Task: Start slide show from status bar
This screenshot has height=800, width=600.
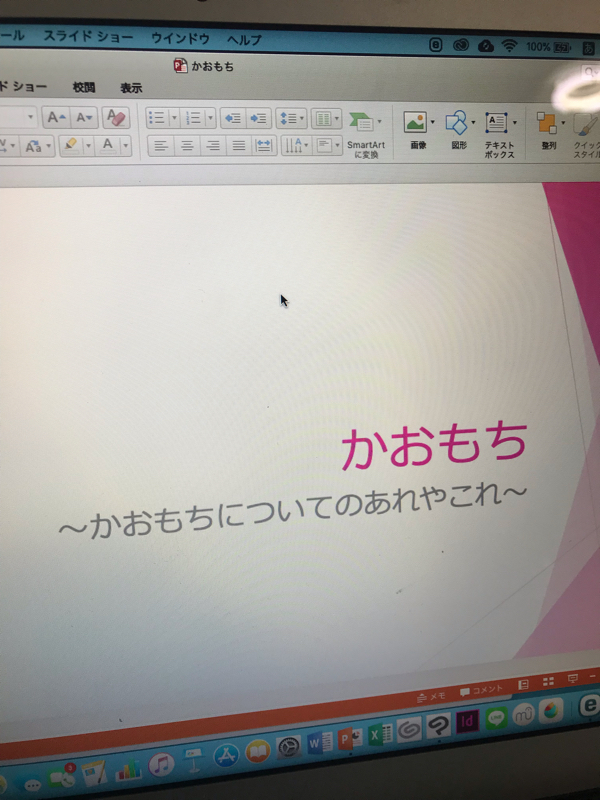Action: (573, 679)
